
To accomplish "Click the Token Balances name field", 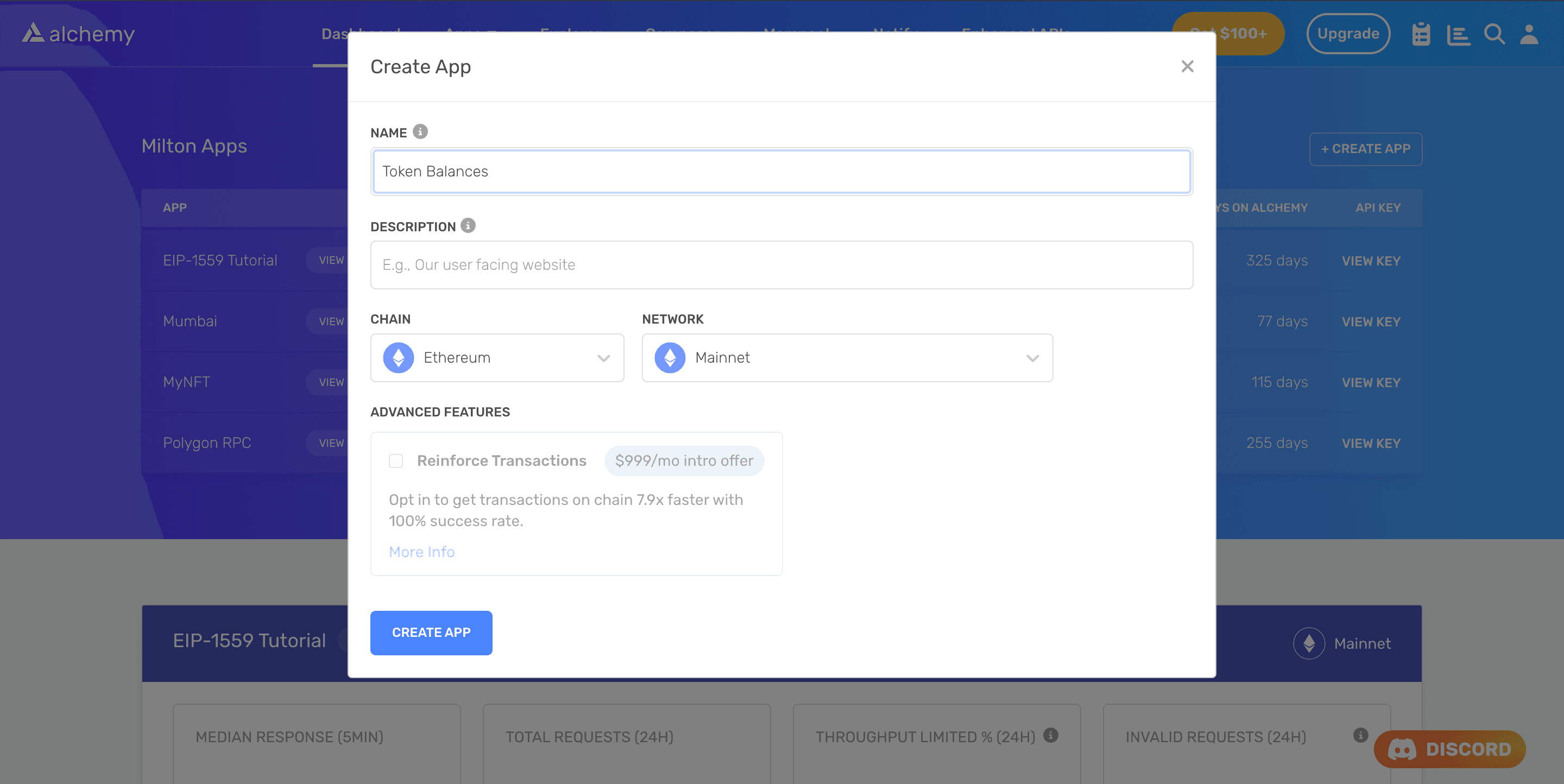I will (x=781, y=172).
